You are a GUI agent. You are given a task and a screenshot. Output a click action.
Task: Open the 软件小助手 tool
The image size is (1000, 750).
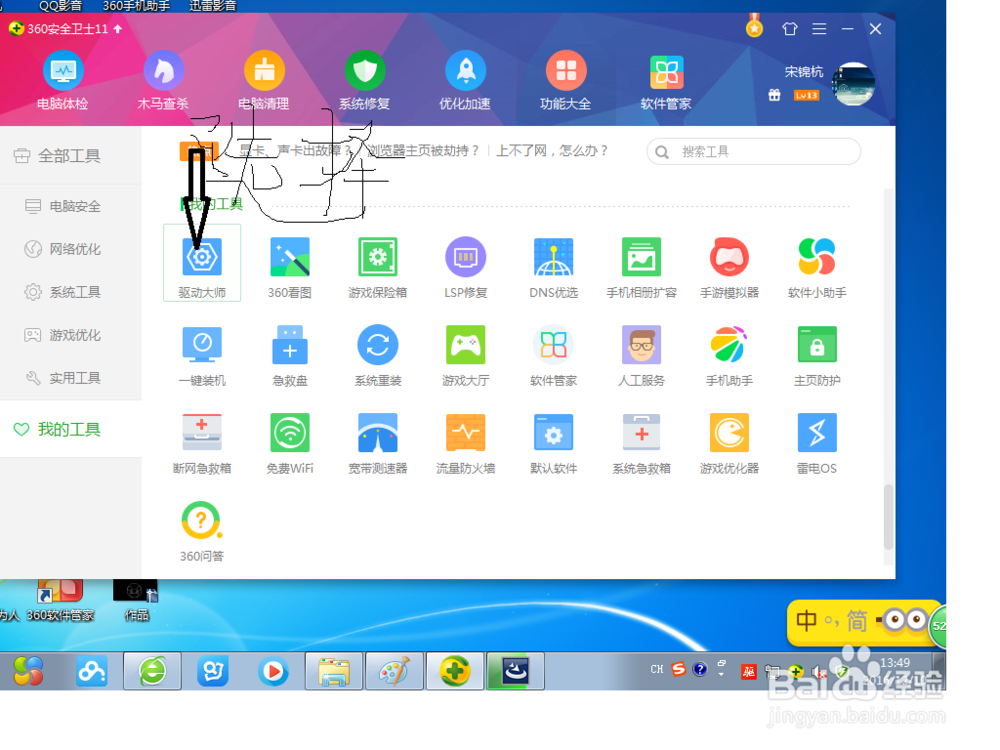point(817,268)
